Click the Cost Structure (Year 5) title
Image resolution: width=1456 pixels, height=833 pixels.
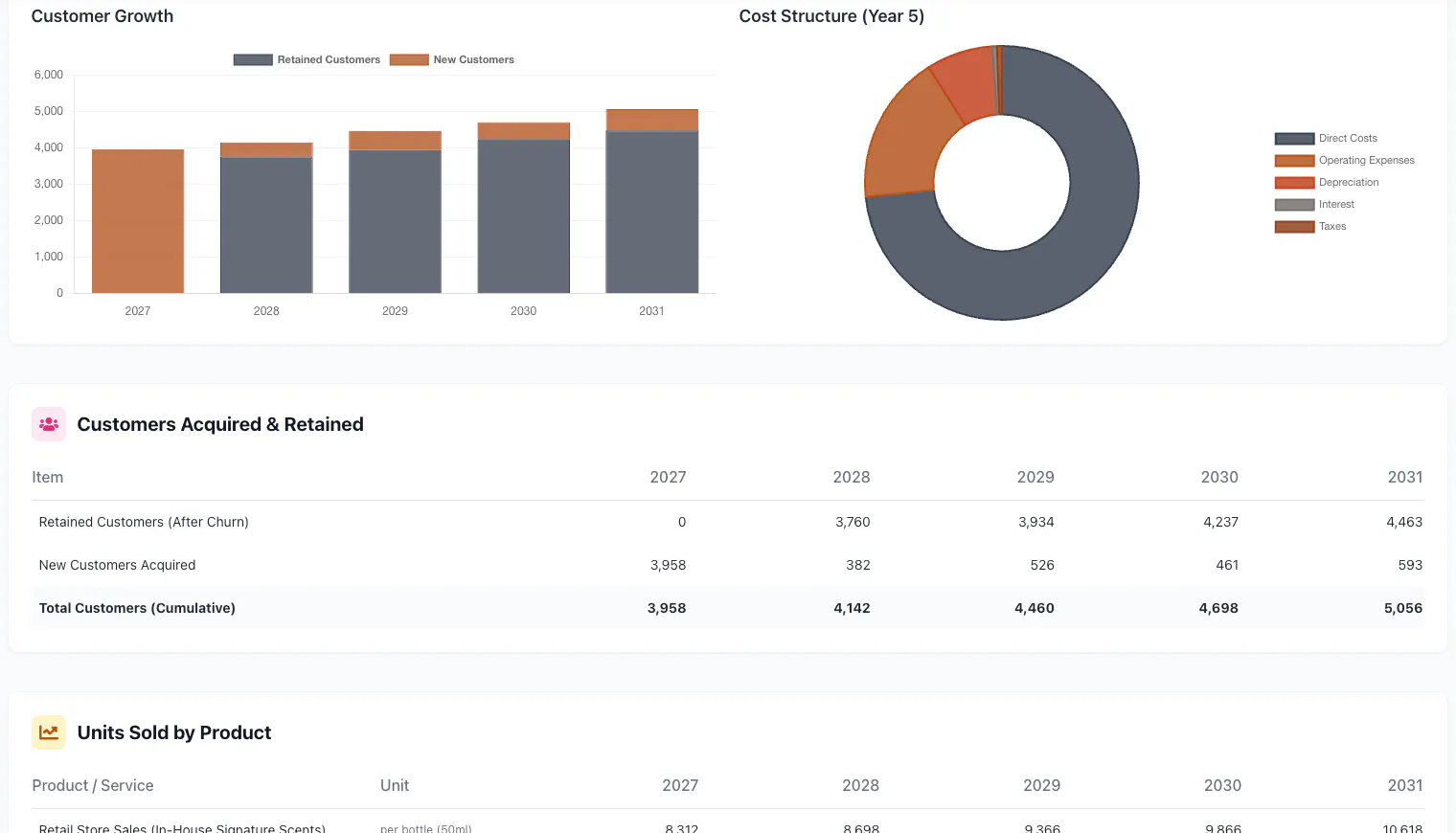(x=831, y=16)
